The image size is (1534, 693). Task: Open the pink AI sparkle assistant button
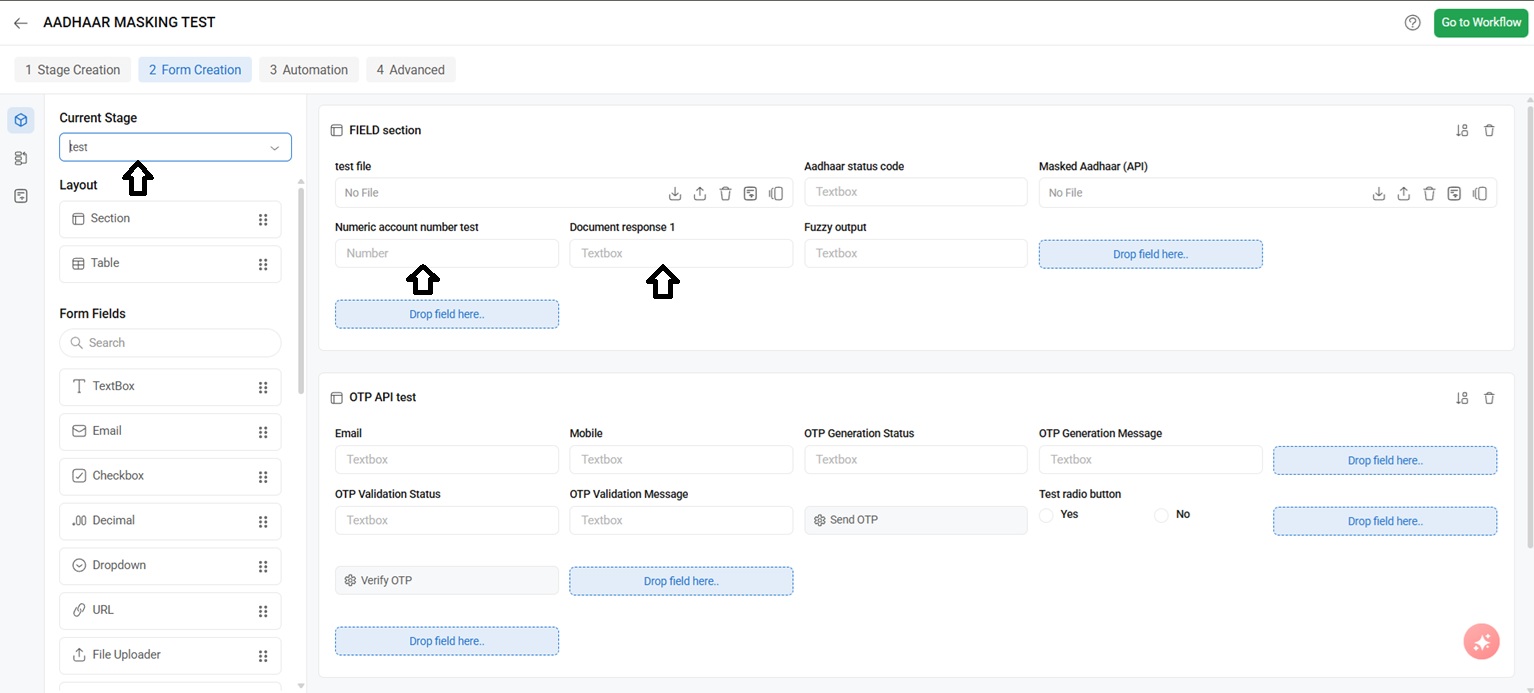1481,642
